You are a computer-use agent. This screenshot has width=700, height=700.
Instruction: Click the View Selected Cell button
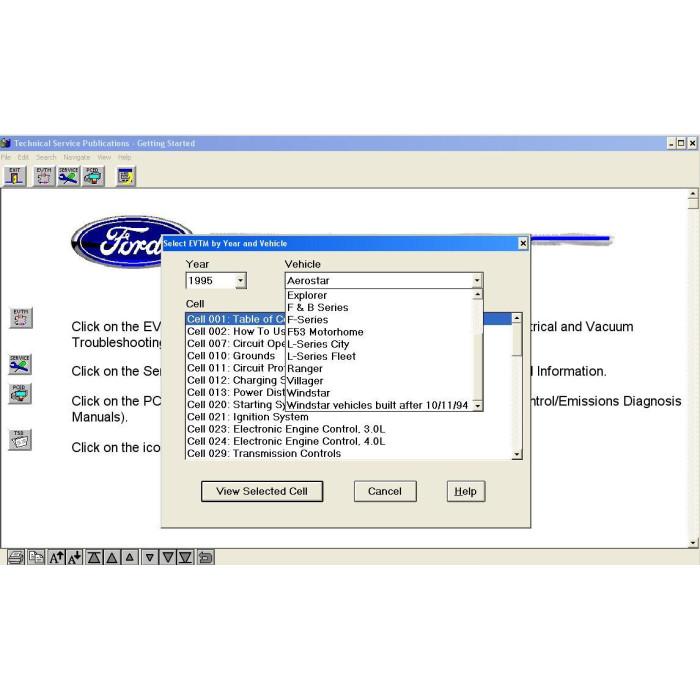[262, 492]
